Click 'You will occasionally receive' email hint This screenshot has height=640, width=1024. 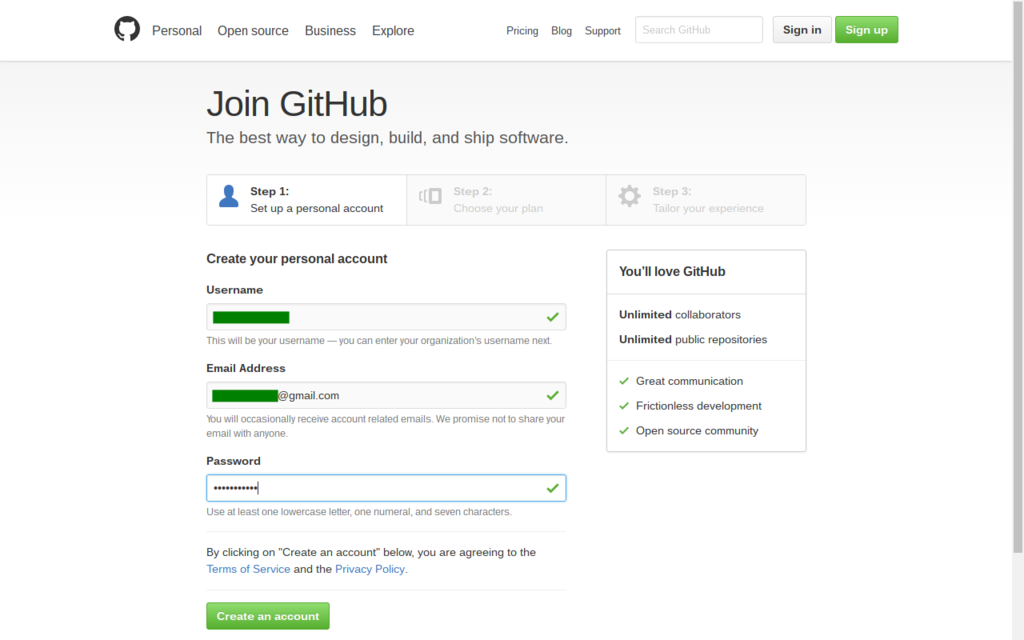pyautogui.click(x=385, y=426)
